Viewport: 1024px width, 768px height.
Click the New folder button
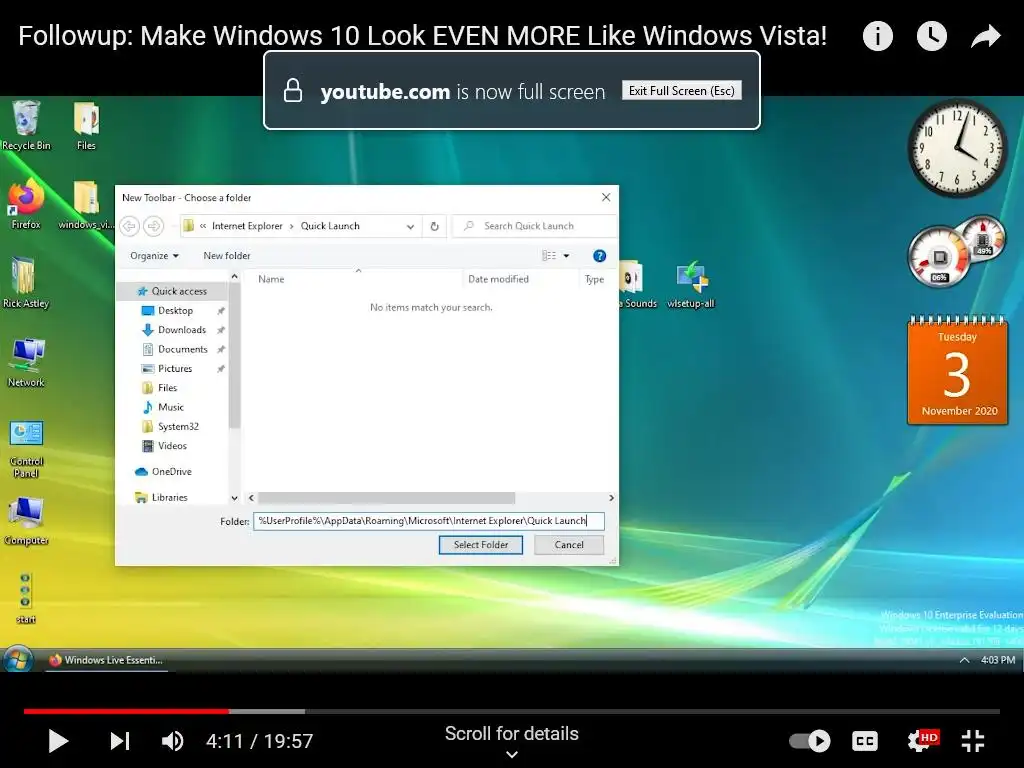click(227, 256)
